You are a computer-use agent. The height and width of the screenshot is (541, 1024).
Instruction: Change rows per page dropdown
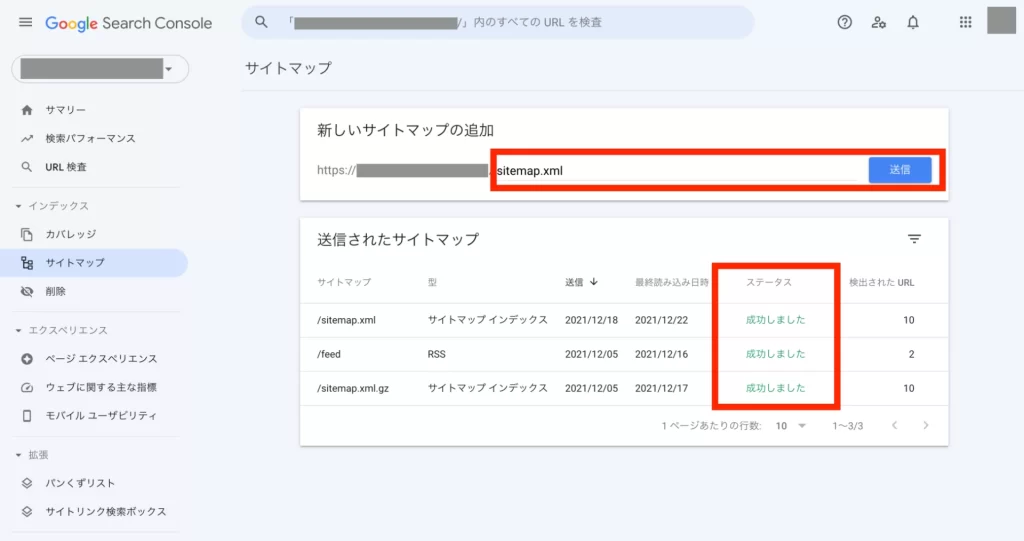(x=786, y=426)
